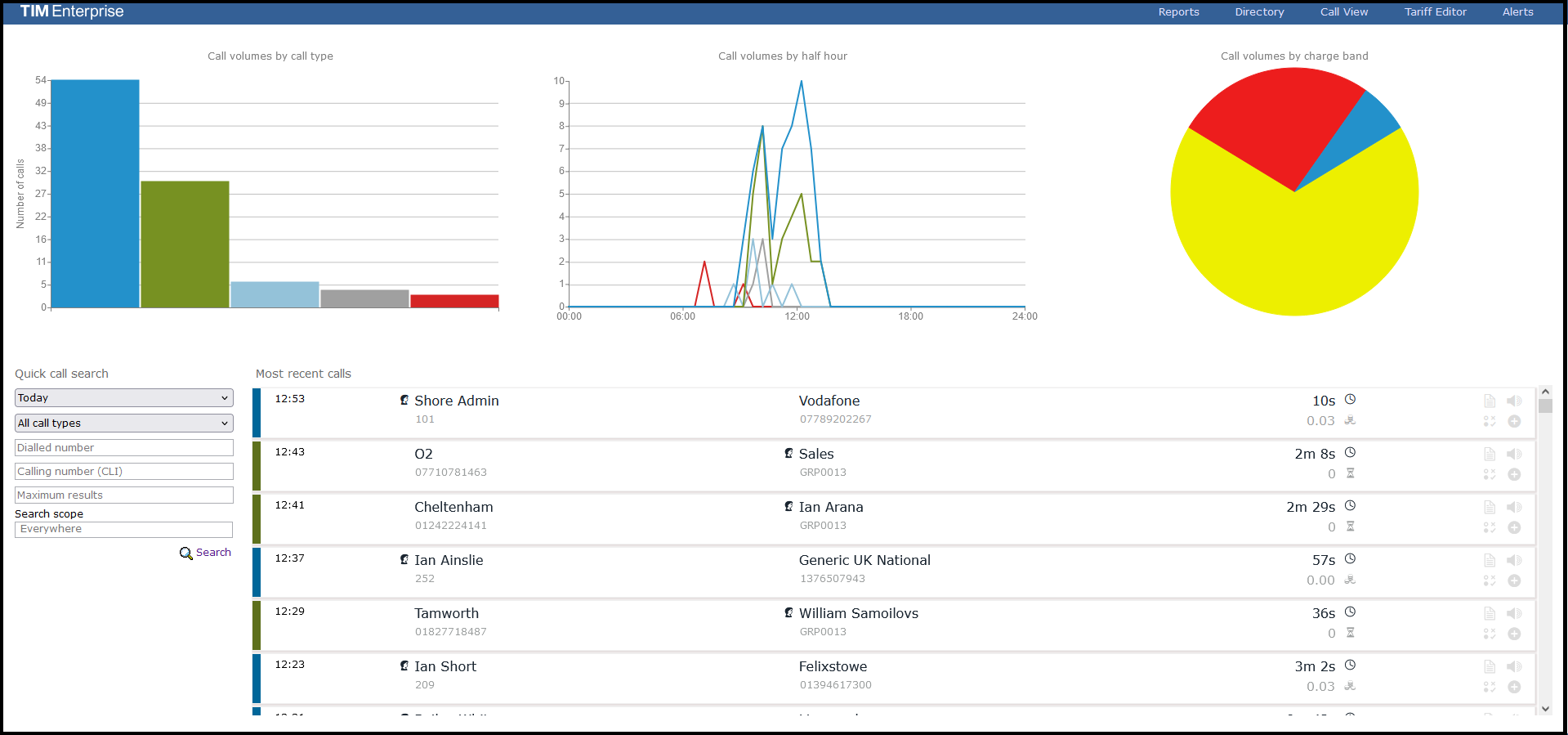Click user icon beside William Samoilovs
The width and height of the screenshot is (1568, 735).
pyautogui.click(x=788, y=613)
